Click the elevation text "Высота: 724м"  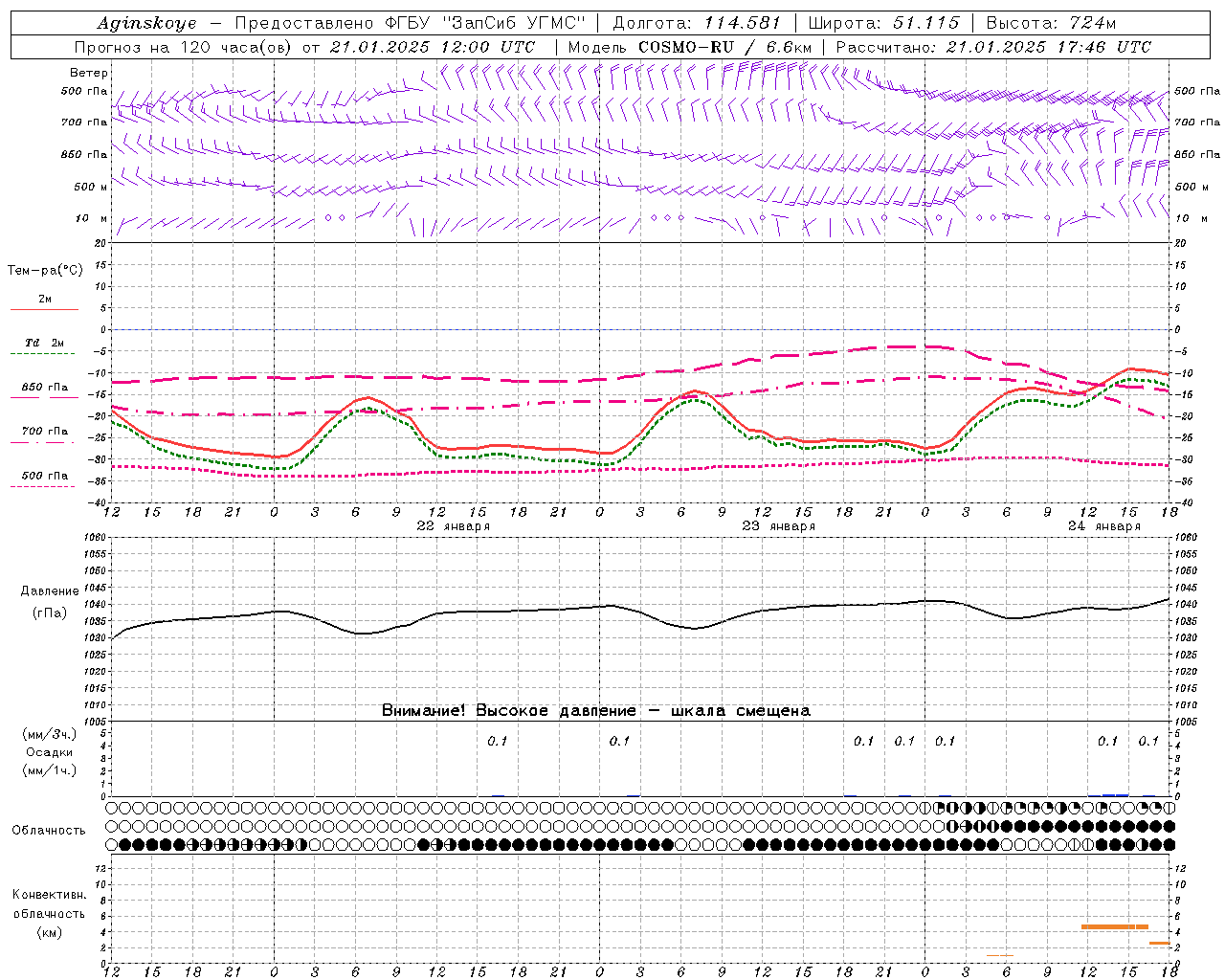pyautogui.click(x=1050, y=23)
